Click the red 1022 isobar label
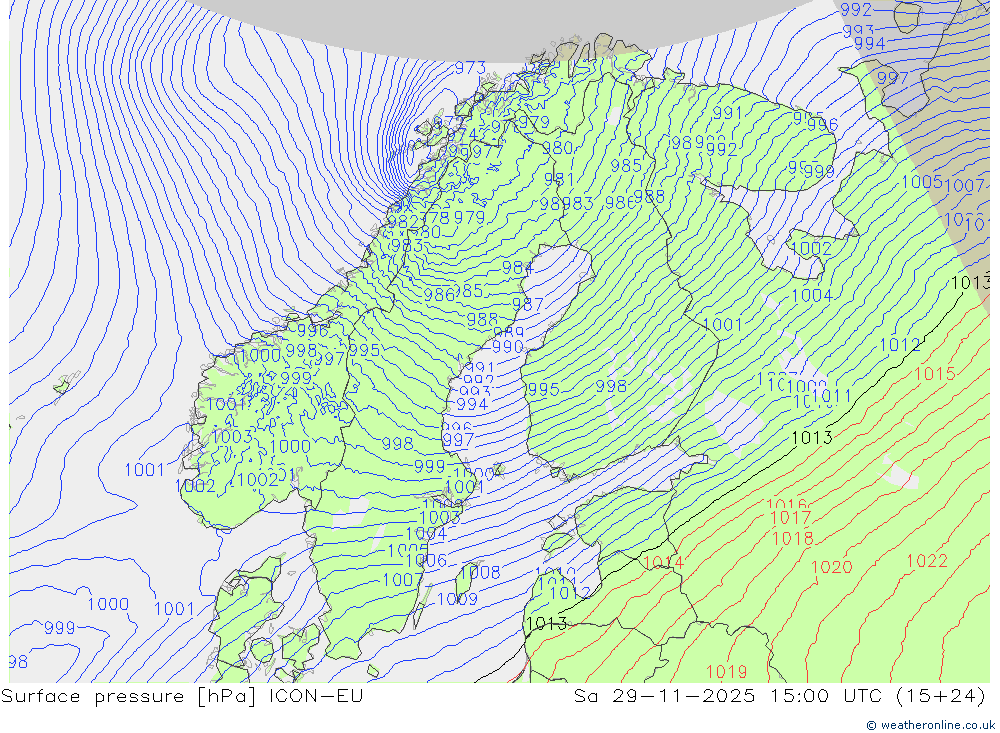The width and height of the screenshot is (1000, 733). pyautogui.click(x=927, y=561)
